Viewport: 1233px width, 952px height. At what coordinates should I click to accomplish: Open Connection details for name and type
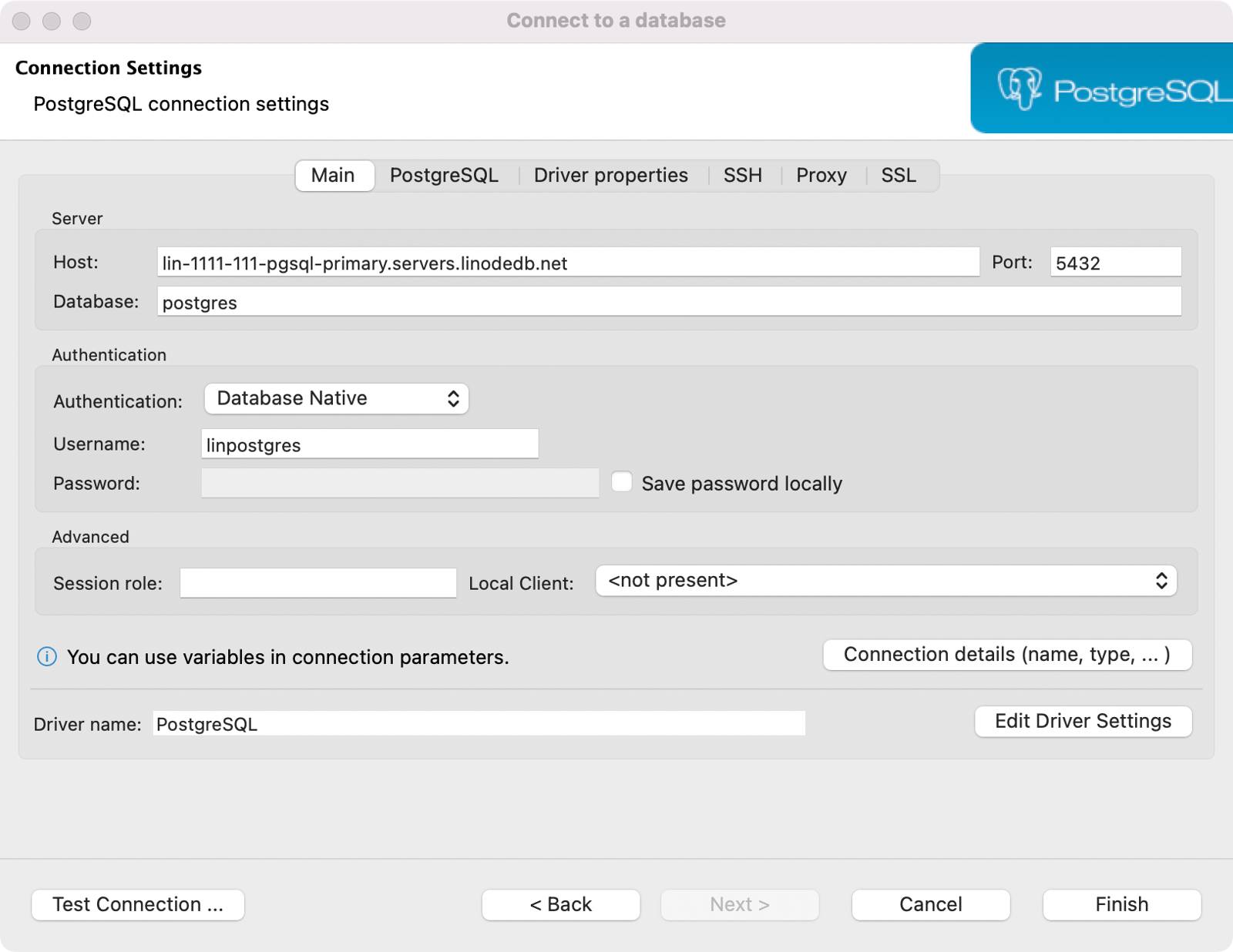click(x=1006, y=654)
